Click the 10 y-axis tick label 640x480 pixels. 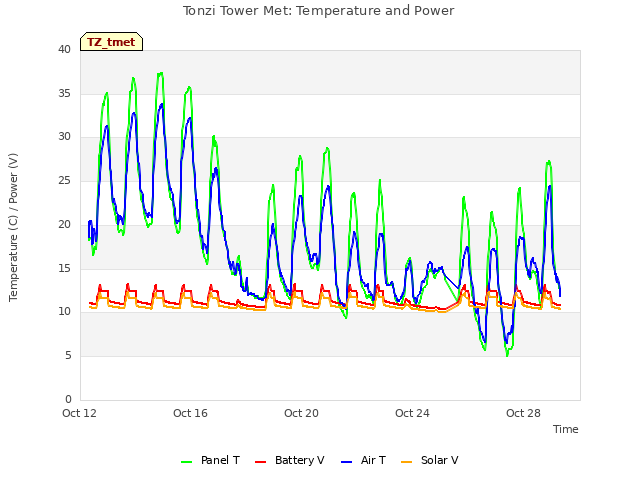click(64, 312)
